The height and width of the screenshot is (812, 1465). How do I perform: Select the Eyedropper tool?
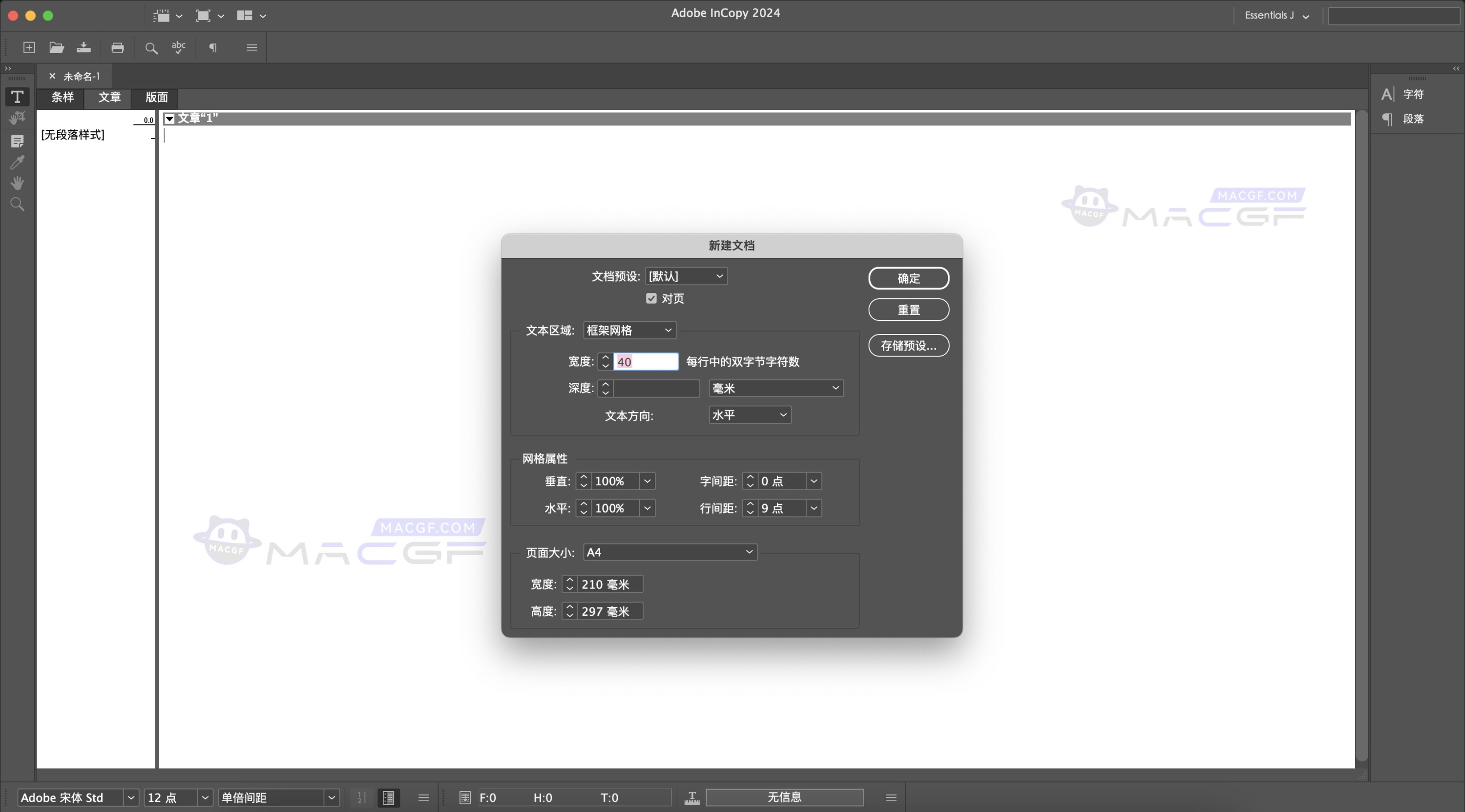pos(17,163)
